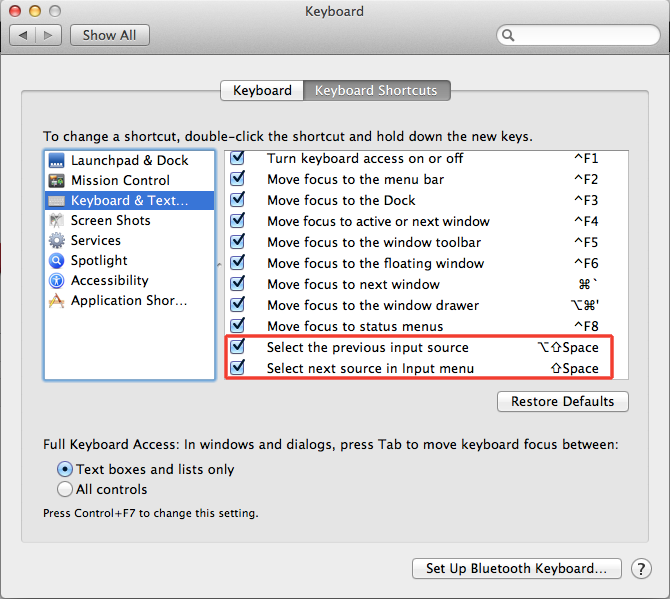Click 'Select the previous input source' label
This screenshot has width=670, height=599.
point(368,347)
